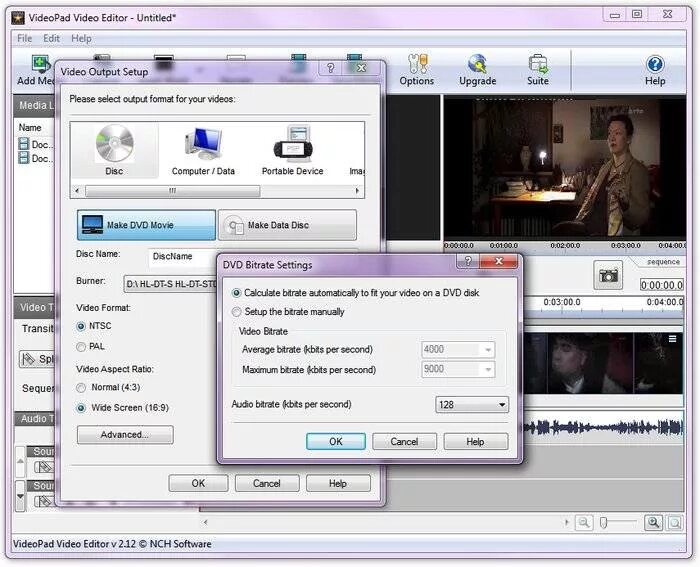Click the timeline zoom slider handle

604,522
